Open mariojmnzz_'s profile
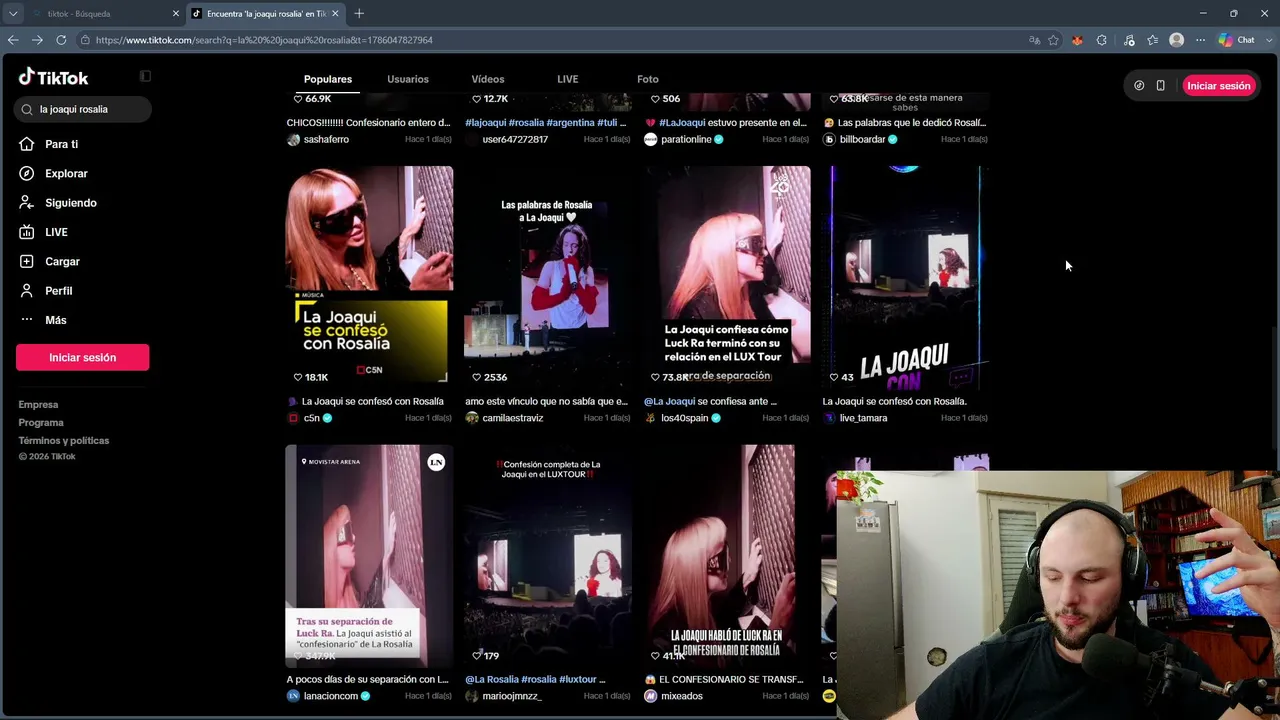Image resolution: width=1280 pixels, height=720 pixels. [512, 696]
